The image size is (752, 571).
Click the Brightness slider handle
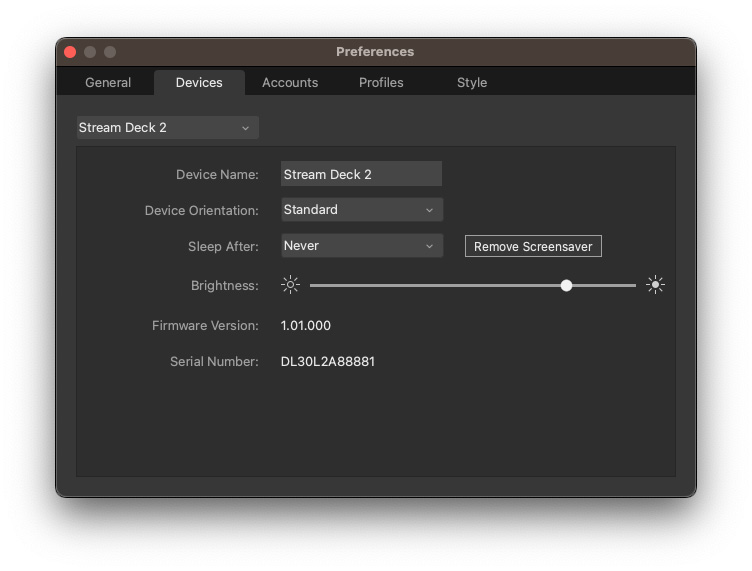click(566, 285)
